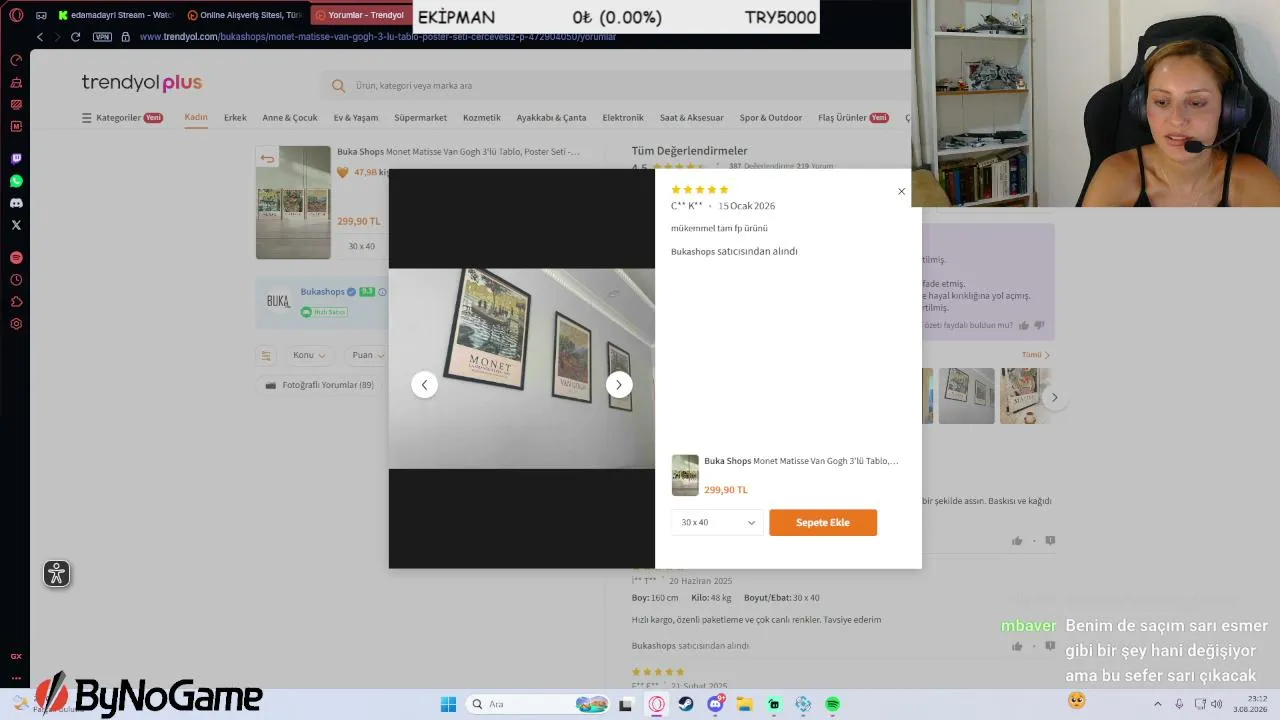
Task: Expand the Puan filter dropdown
Action: (x=368, y=355)
